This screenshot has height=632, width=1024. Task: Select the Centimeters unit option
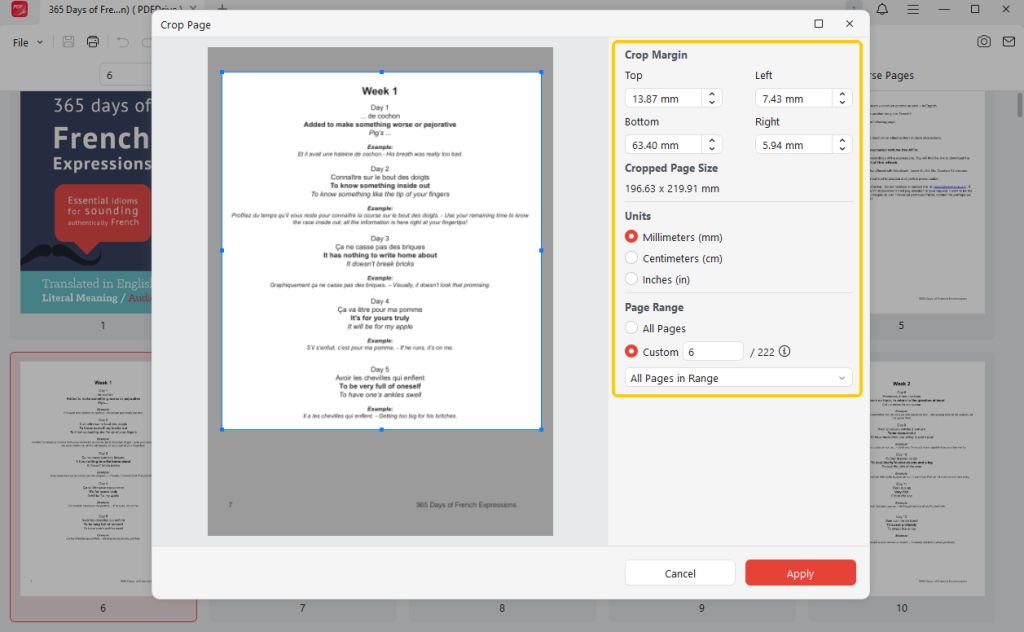tap(630, 258)
